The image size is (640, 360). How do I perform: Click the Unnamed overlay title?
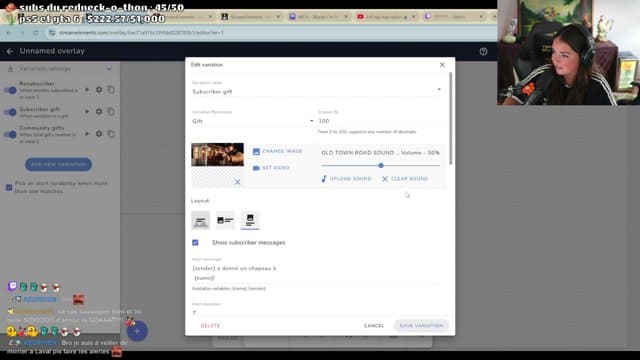click(x=52, y=51)
